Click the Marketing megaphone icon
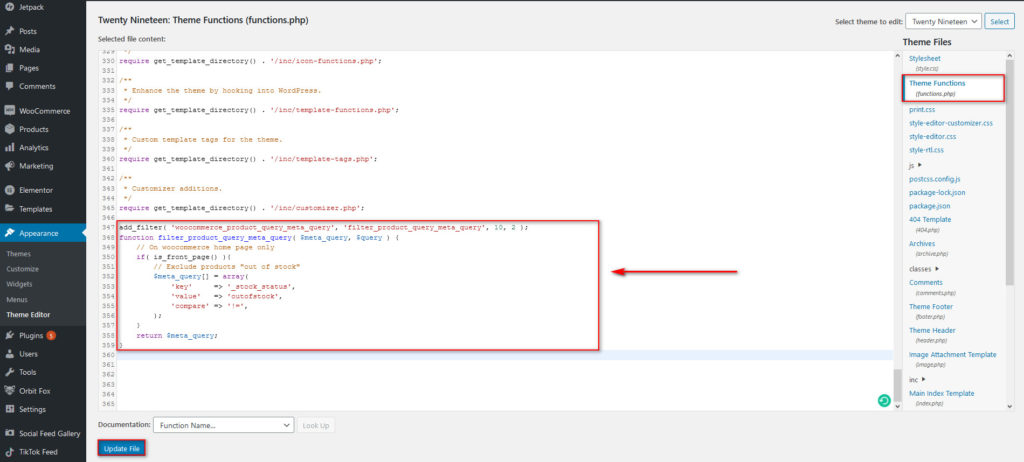 pyautogui.click(x=9, y=166)
